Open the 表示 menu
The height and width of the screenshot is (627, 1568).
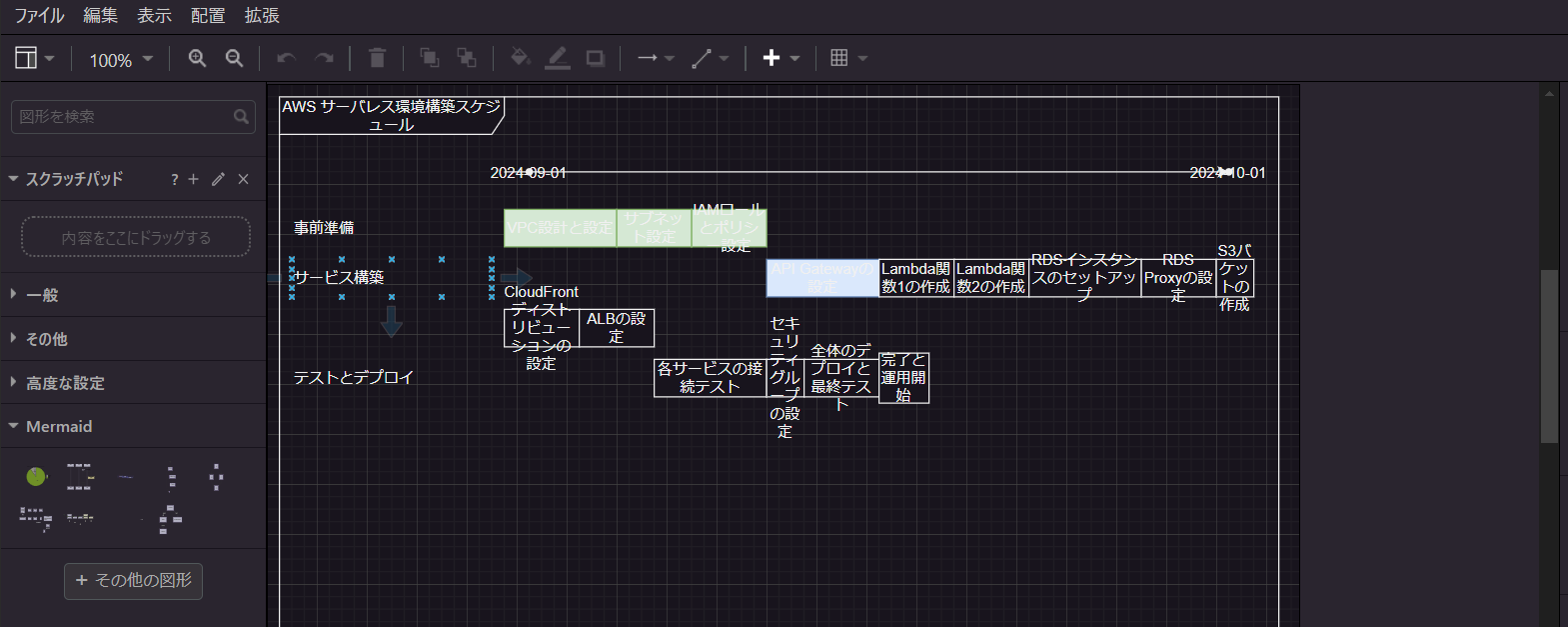point(154,16)
